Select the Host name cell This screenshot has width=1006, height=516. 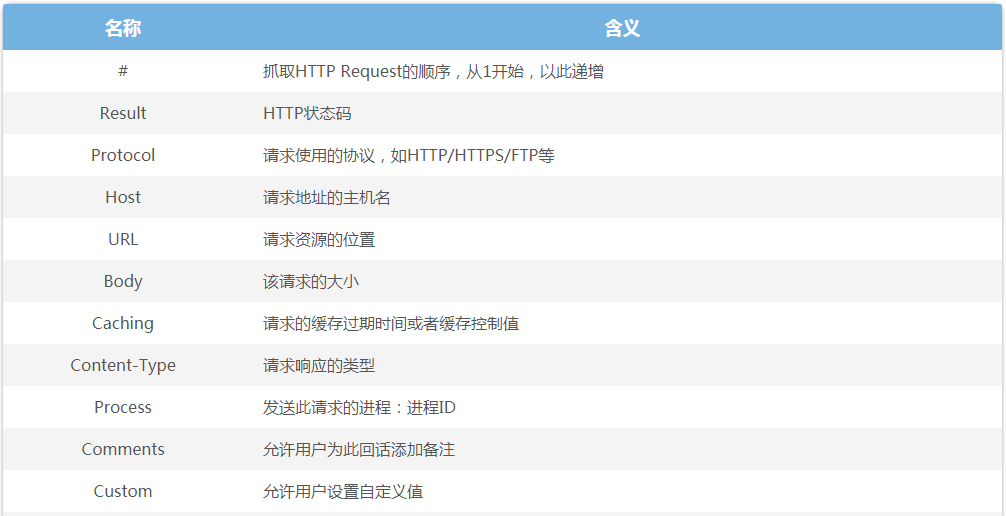click(x=123, y=197)
